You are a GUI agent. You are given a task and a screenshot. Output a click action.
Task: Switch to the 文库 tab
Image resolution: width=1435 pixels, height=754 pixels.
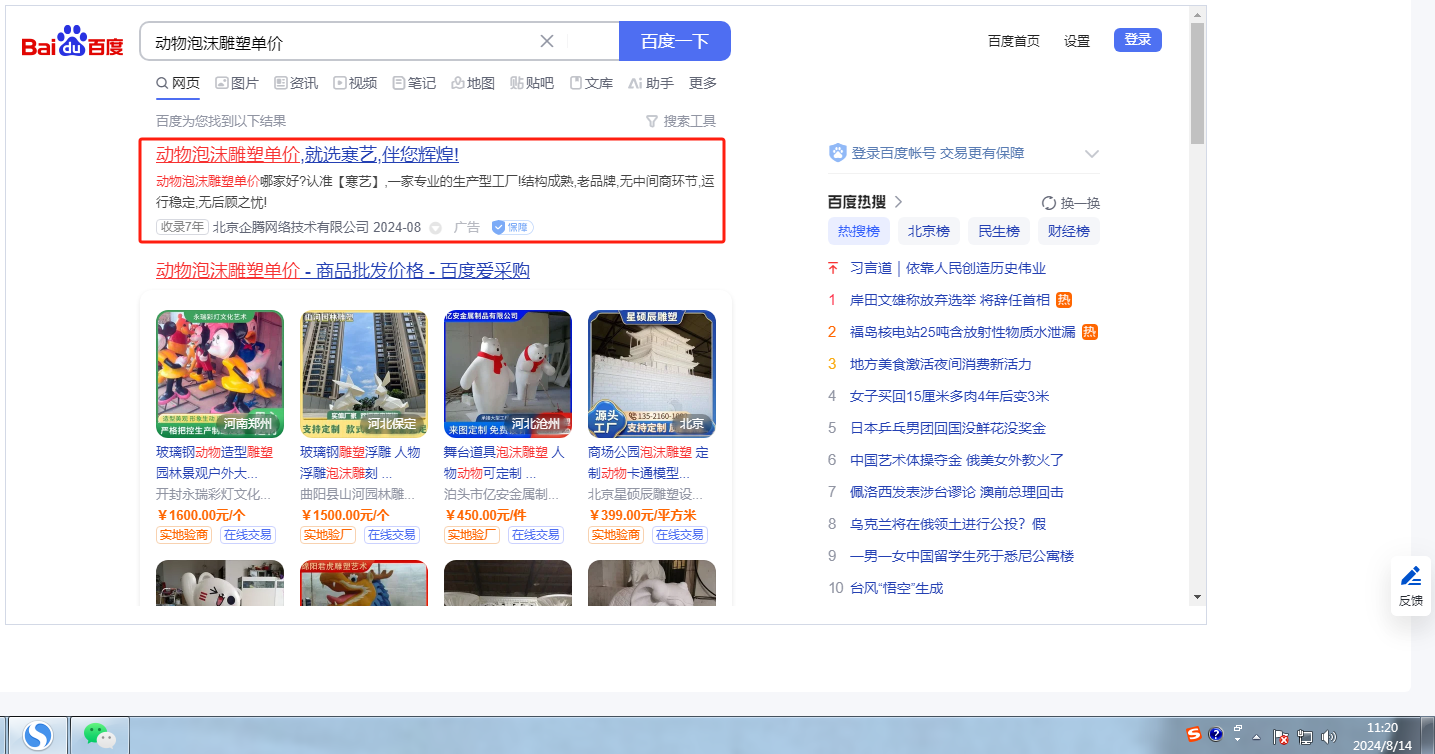pyautogui.click(x=591, y=83)
